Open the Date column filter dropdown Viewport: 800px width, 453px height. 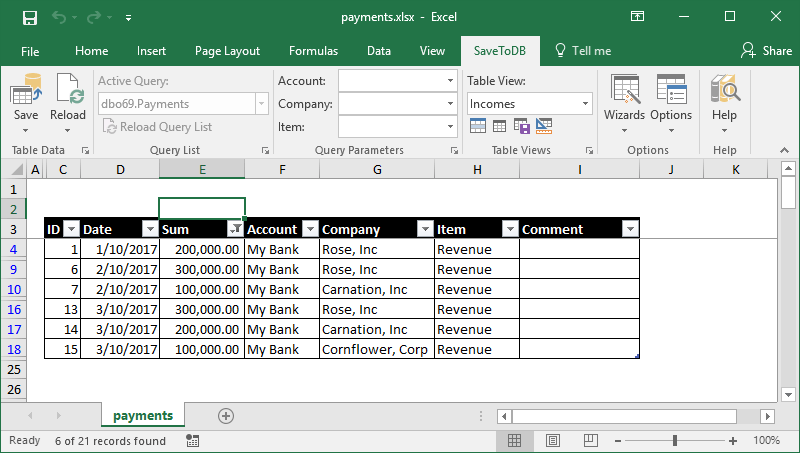150,230
